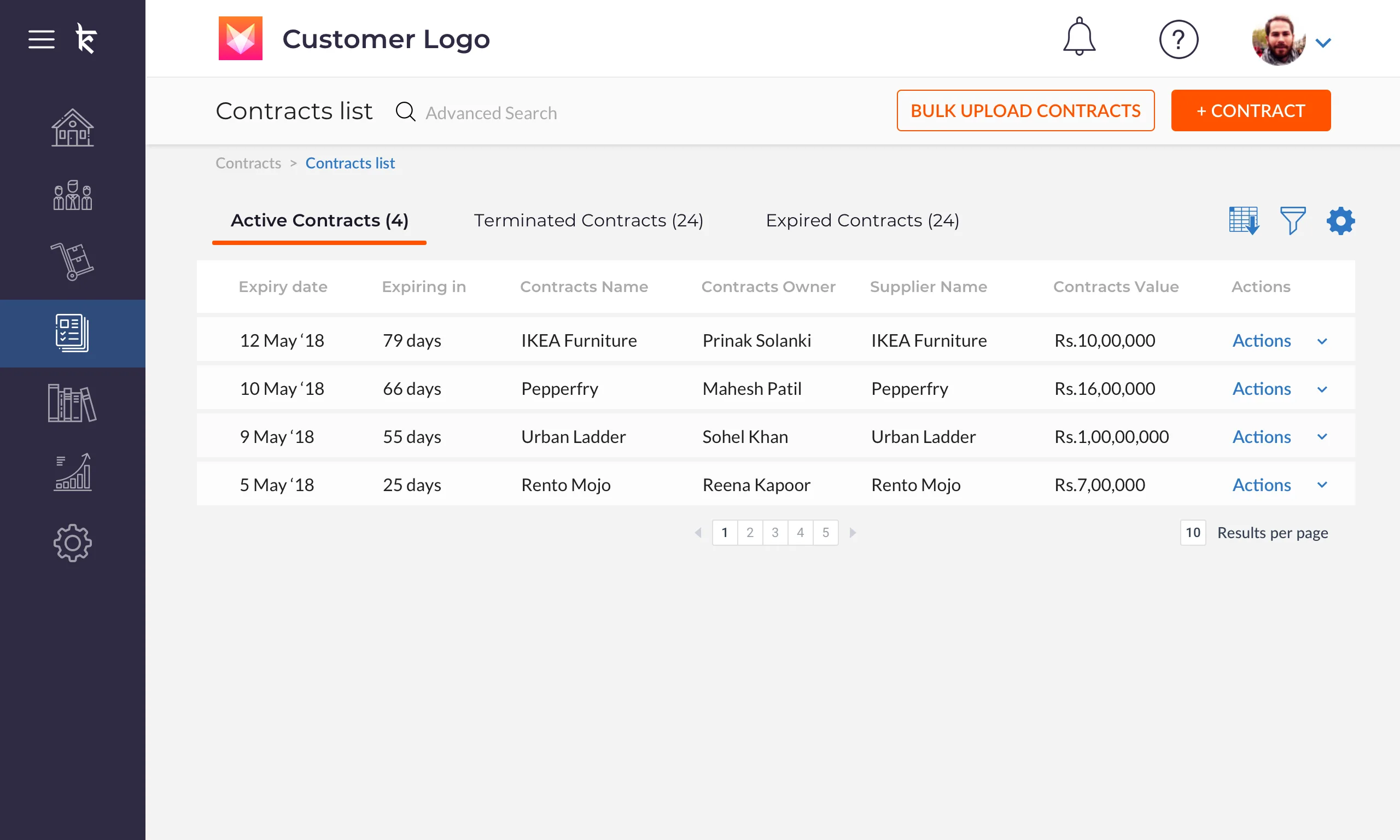Expand Actions chevron for Urban Ladder row

tap(1322, 437)
